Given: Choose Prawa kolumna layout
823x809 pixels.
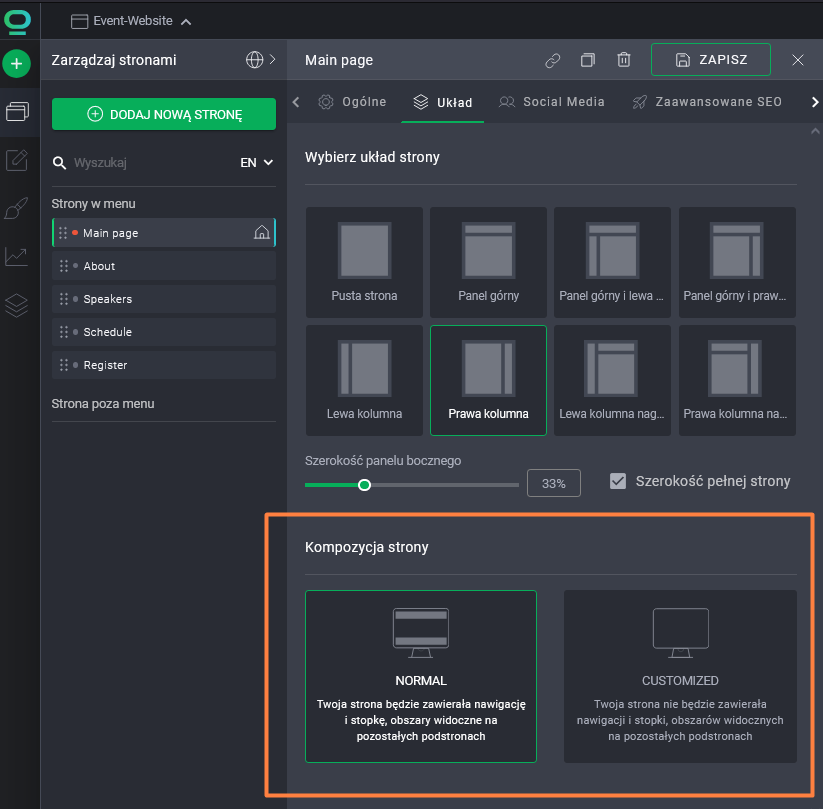Looking at the screenshot, I should coord(488,381).
